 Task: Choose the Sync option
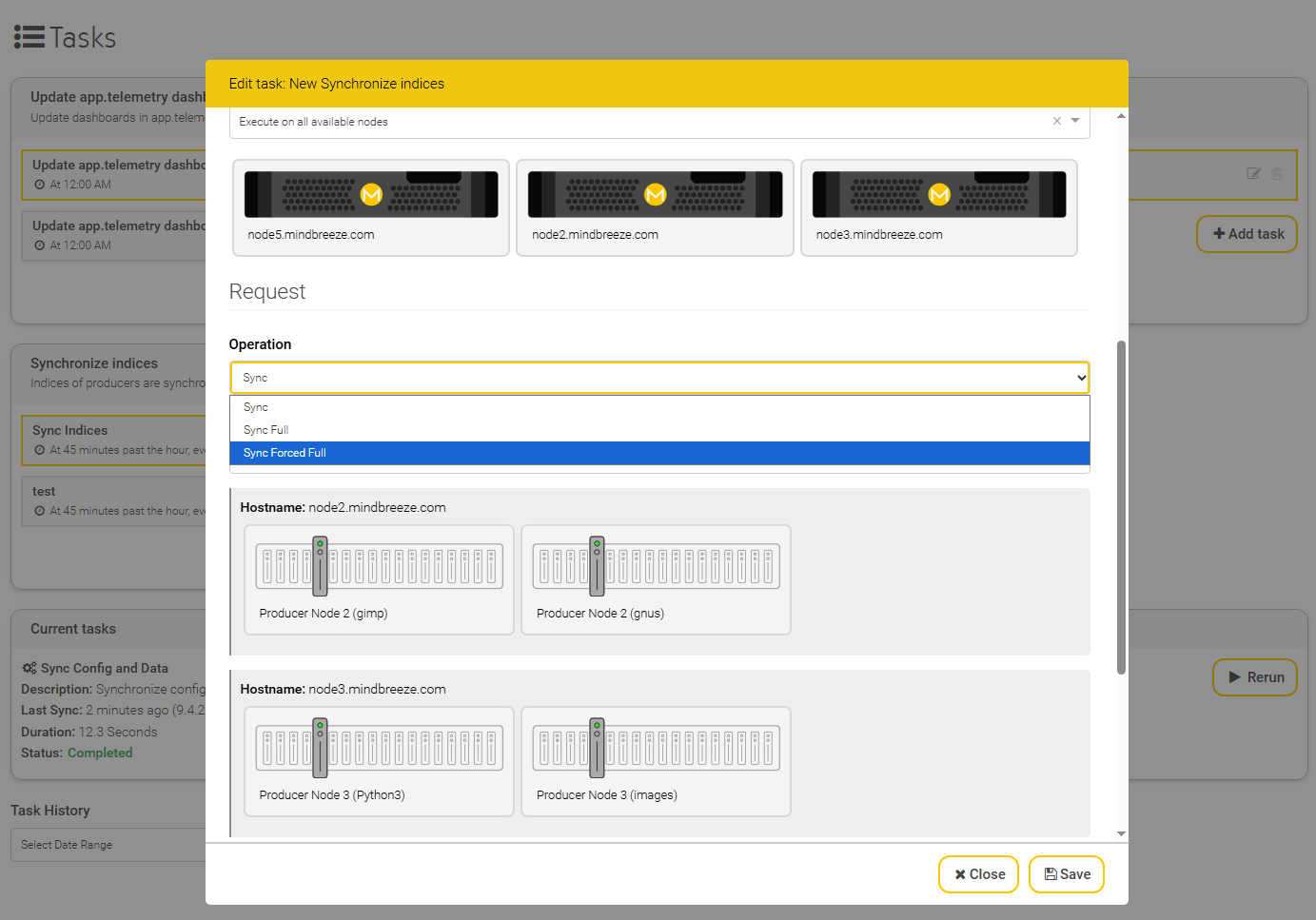(659, 407)
